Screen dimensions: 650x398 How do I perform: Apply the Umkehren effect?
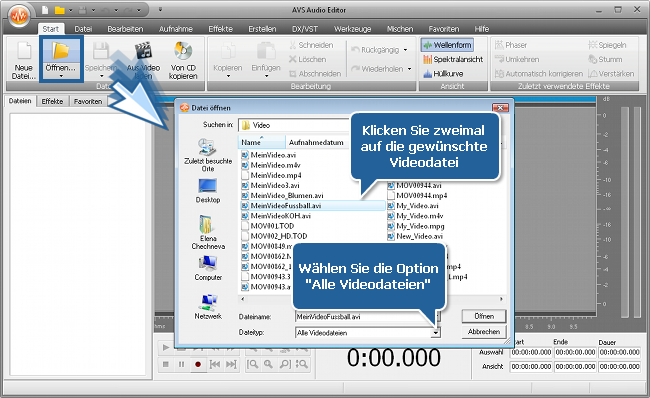(517, 59)
